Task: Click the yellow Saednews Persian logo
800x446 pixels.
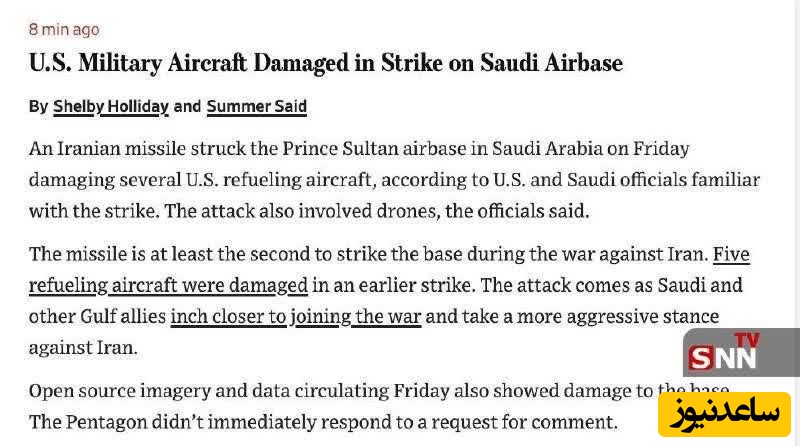Action: 724,413
